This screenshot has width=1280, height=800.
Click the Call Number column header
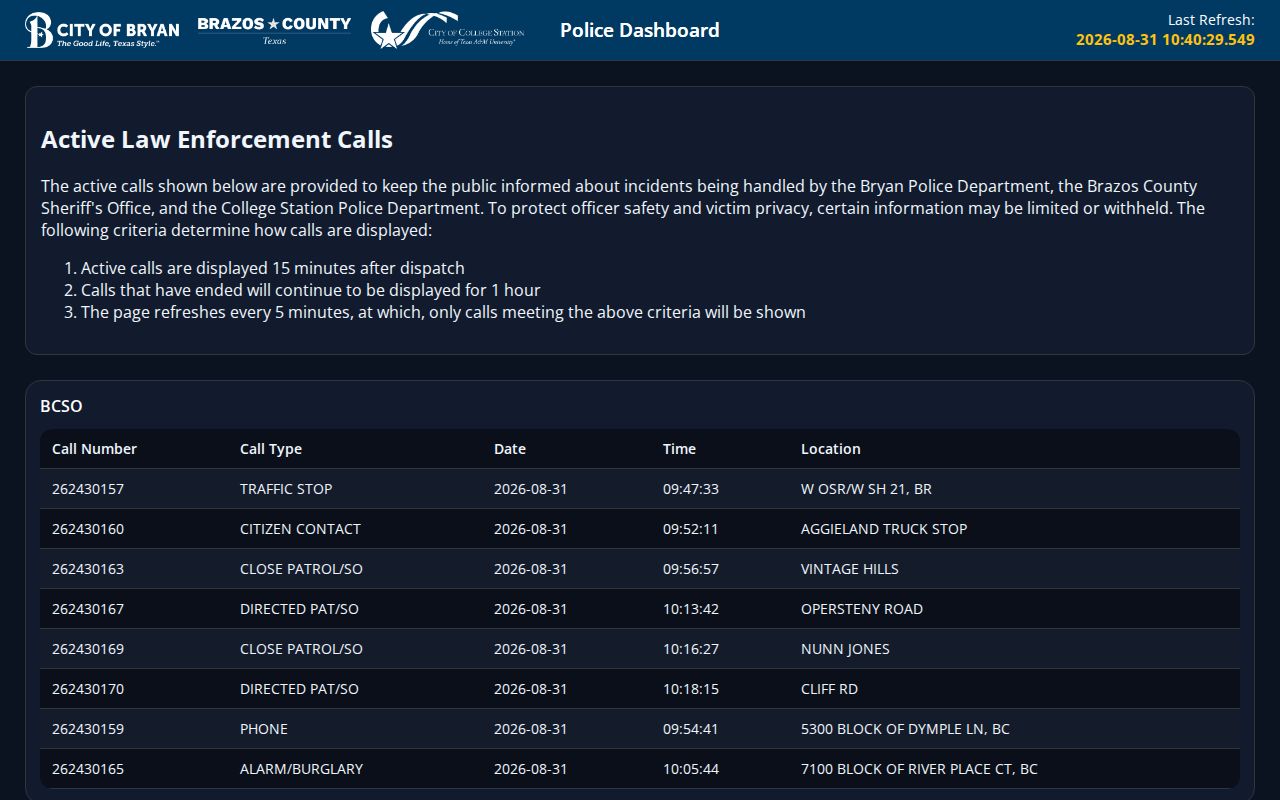(94, 449)
